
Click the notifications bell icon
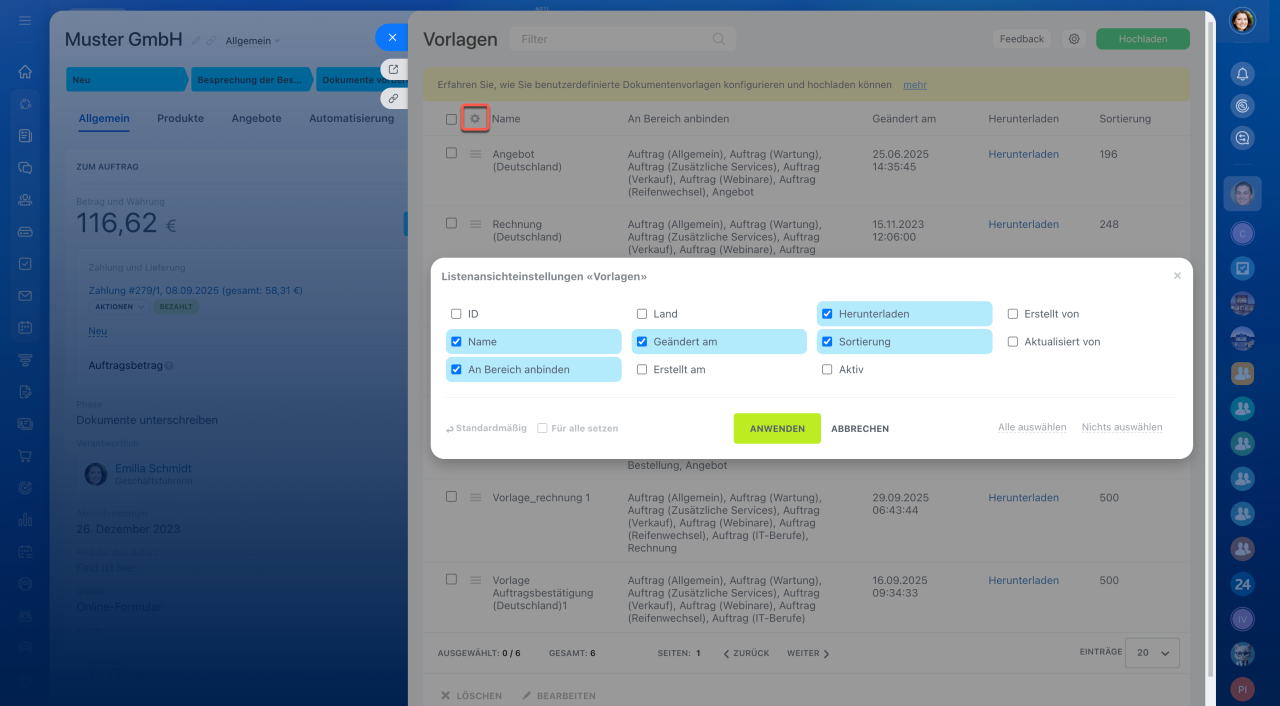(x=1242, y=73)
